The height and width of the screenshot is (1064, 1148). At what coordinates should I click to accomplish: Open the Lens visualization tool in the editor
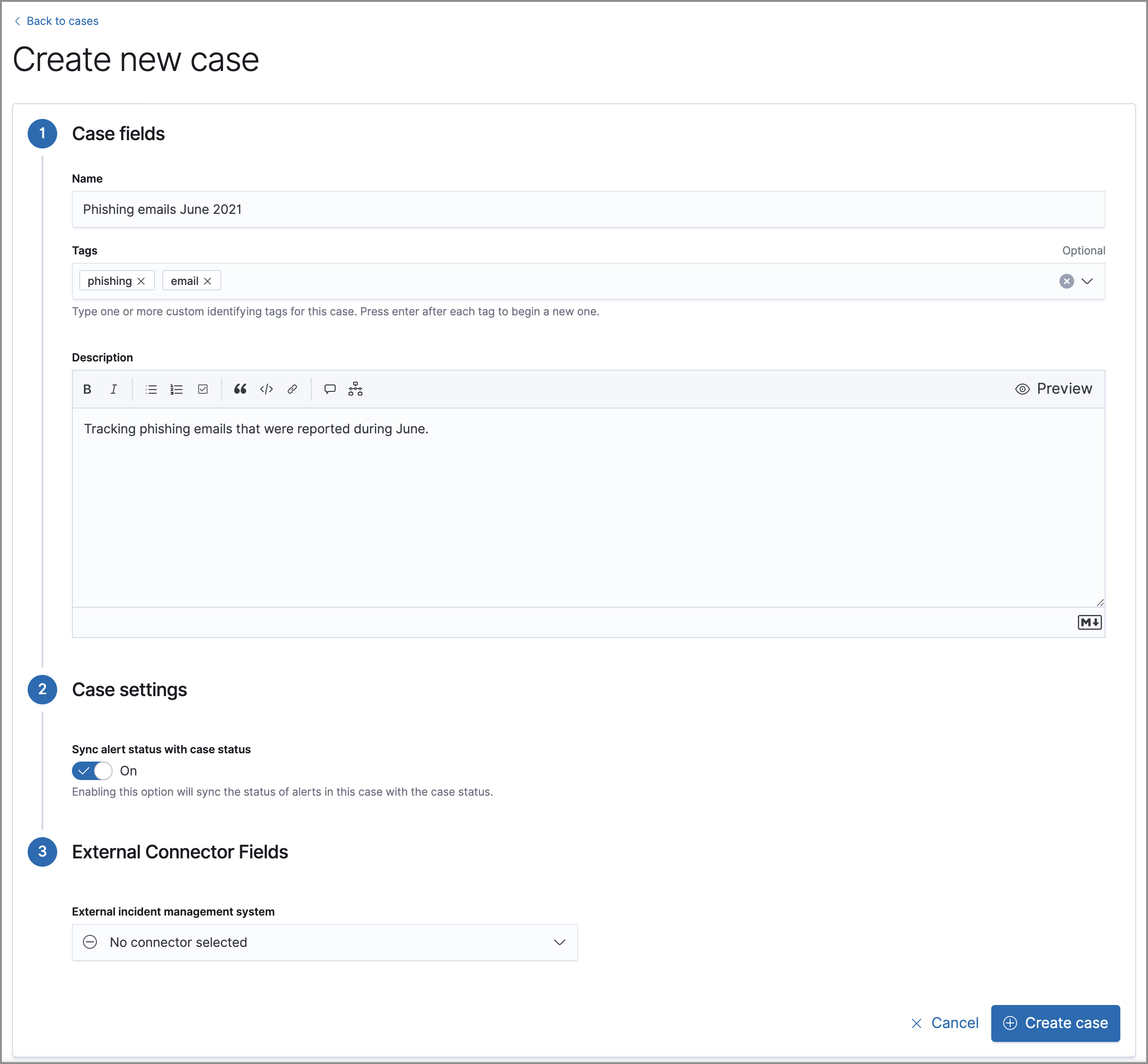(x=355, y=389)
